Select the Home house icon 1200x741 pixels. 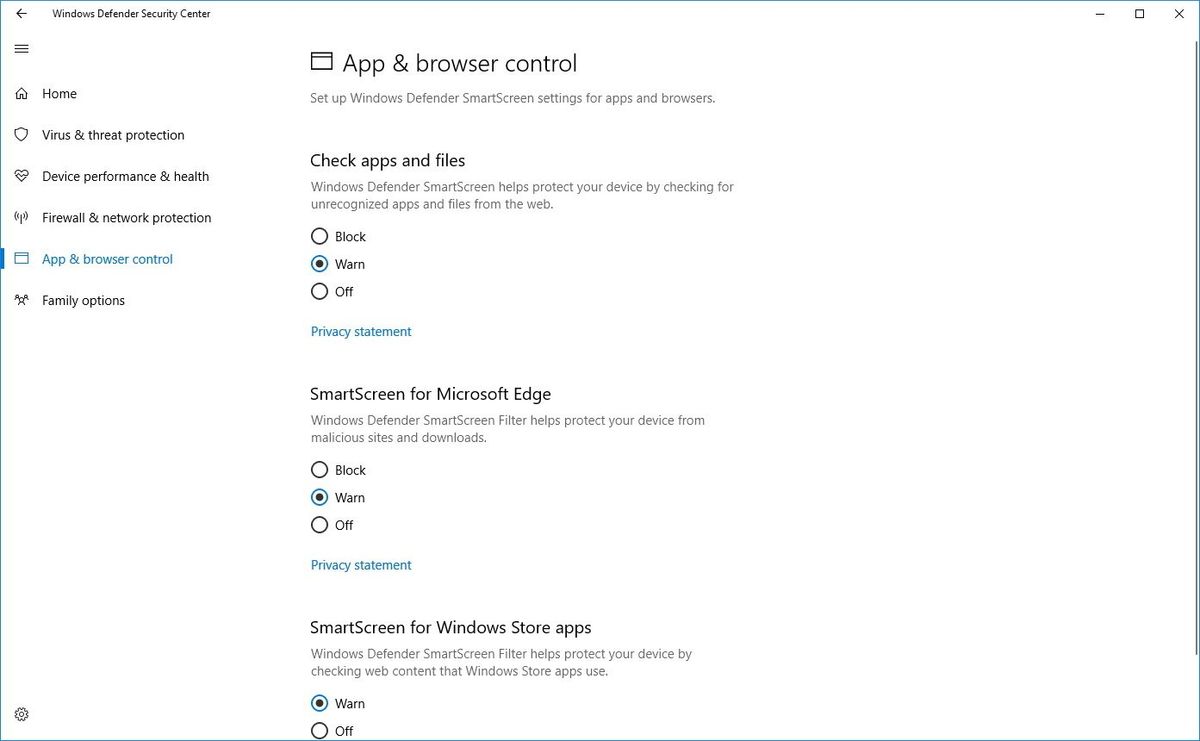(22, 93)
